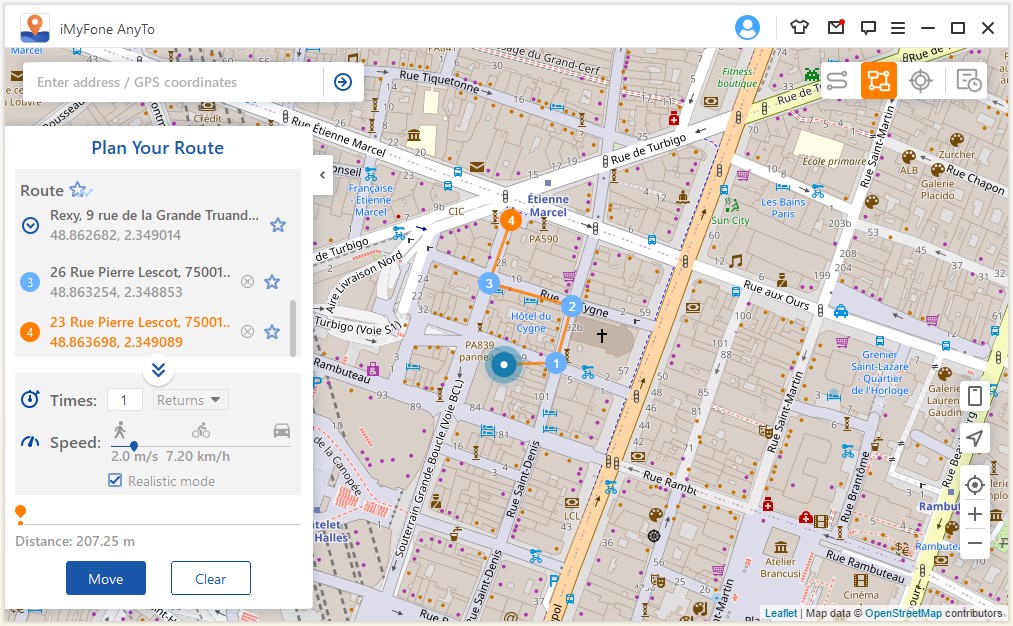
Task: Select the multi-spot route mode icon
Action: [879, 81]
